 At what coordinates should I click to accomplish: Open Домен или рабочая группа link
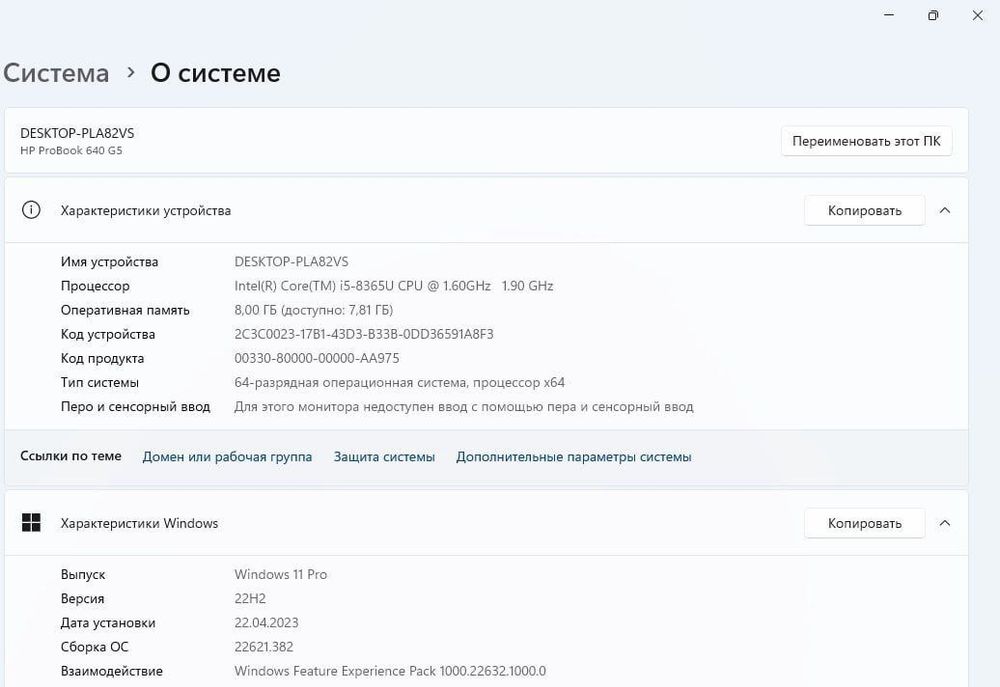[x=227, y=457]
